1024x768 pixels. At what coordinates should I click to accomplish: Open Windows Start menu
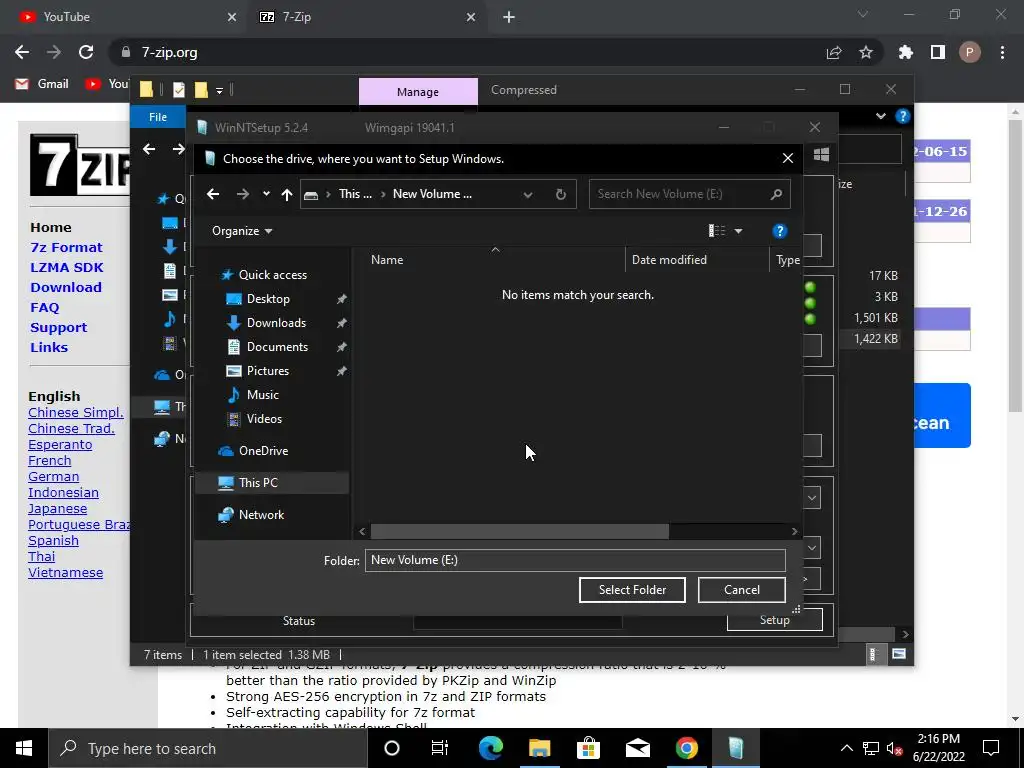[24, 748]
